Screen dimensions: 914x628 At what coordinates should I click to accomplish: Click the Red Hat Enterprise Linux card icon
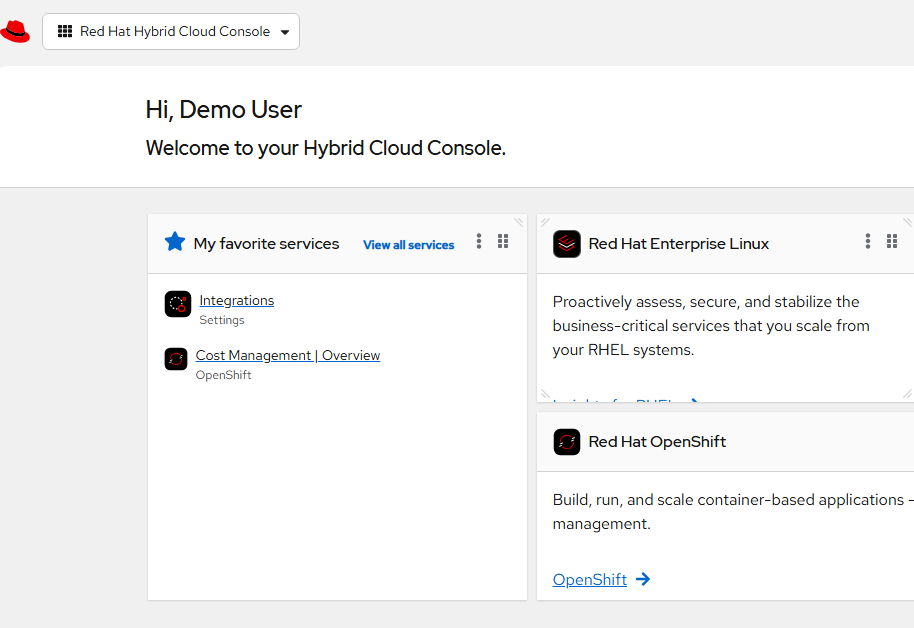tap(567, 244)
